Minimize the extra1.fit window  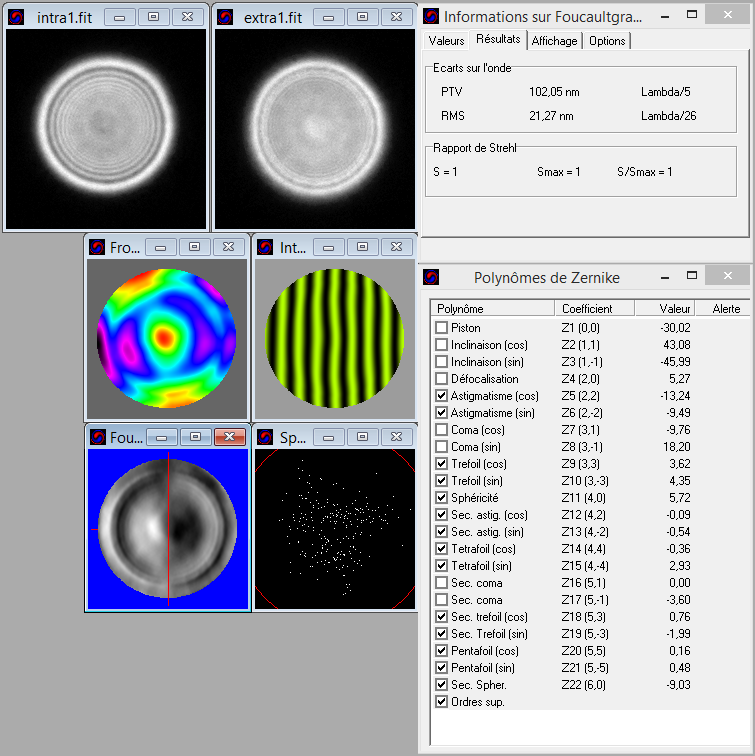[x=329, y=17]
